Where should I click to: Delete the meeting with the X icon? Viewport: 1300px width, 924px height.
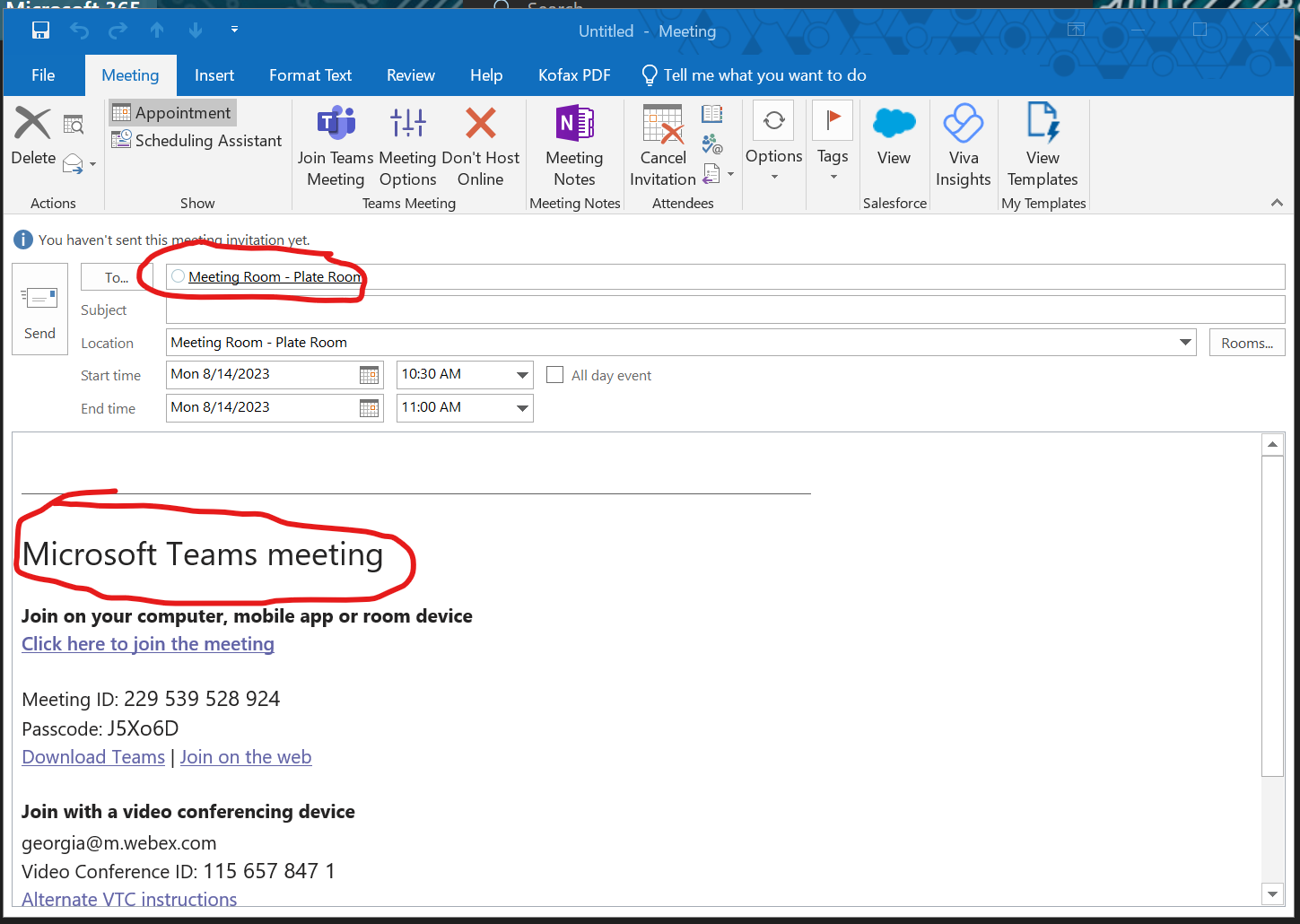[33, 136]
